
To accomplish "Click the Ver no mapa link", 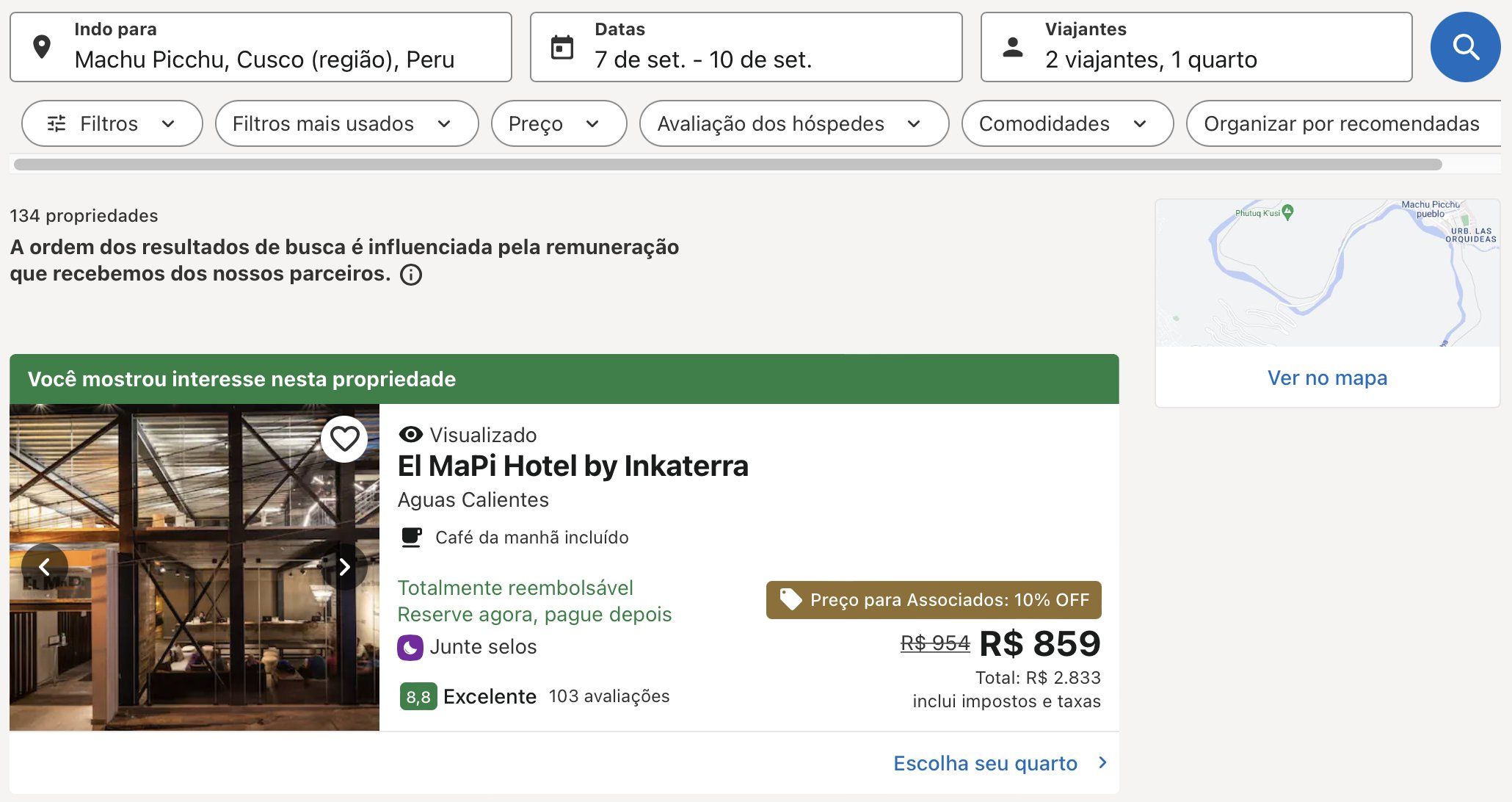I will point(1327,377).
